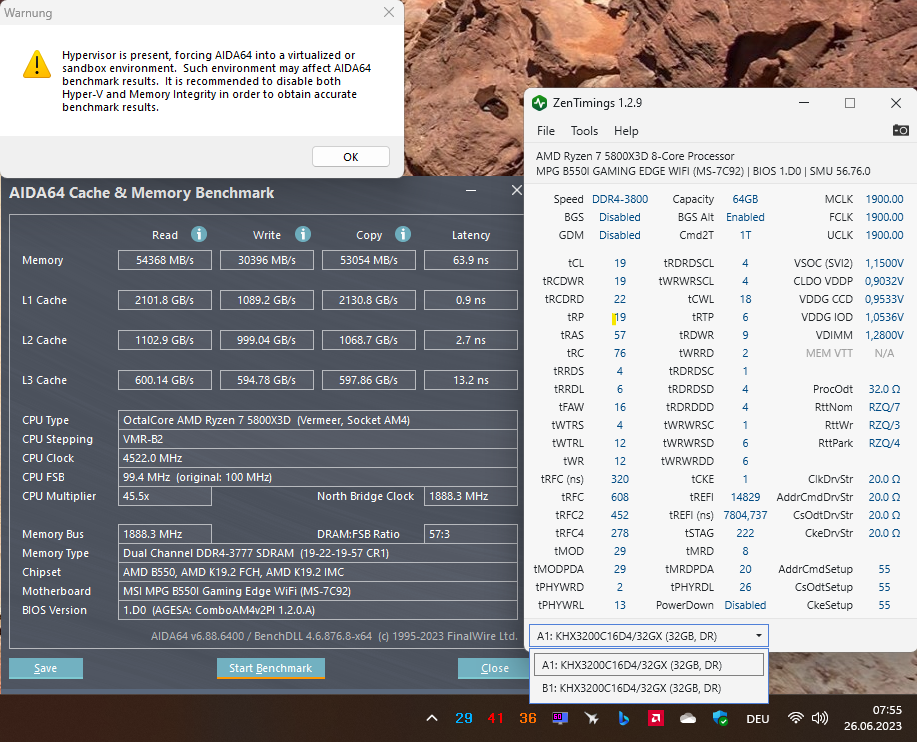Close the Warnung dialog with X
Image resolution: width=917 pixels, height=742 pixels.
point(388,12)
